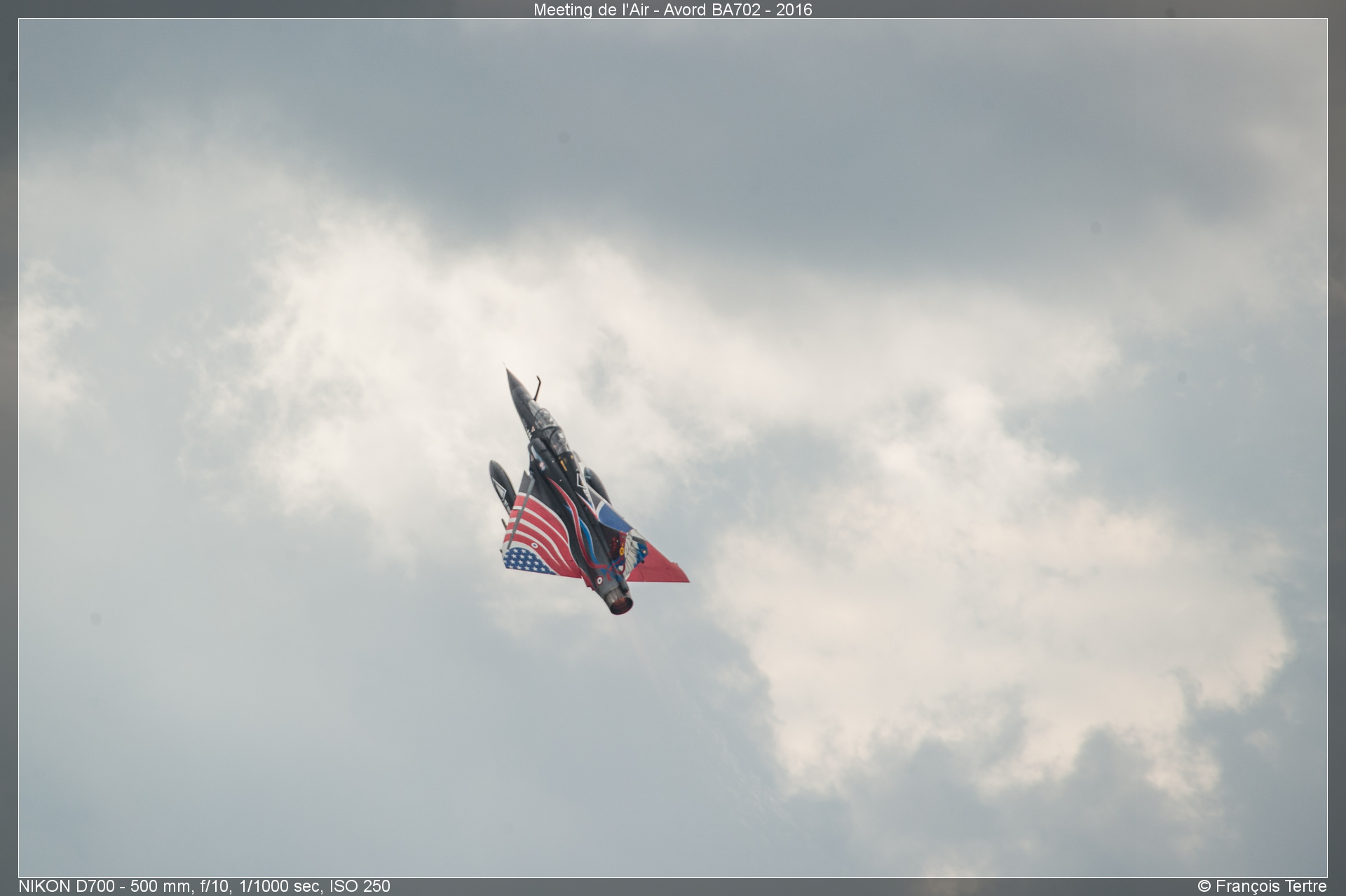Click the camera info text 'NIKON D700 - 500 mm'
This screenshot has width=1346, height=896.
pyautogui.click(x=105, y=886)
